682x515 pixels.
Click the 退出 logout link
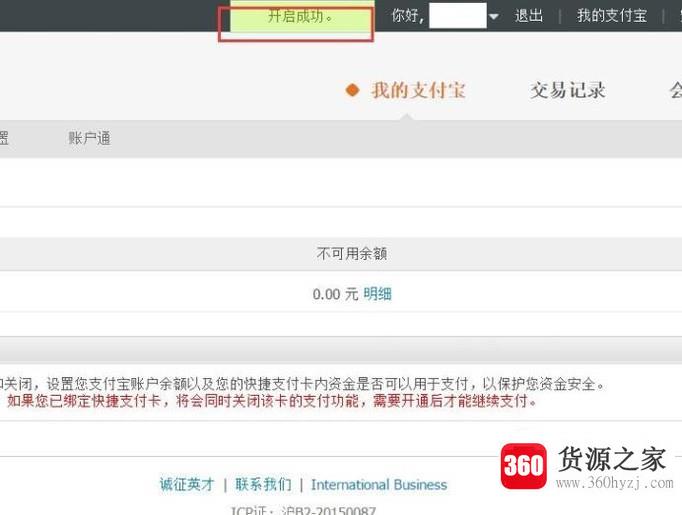click(x=529, y=16)
